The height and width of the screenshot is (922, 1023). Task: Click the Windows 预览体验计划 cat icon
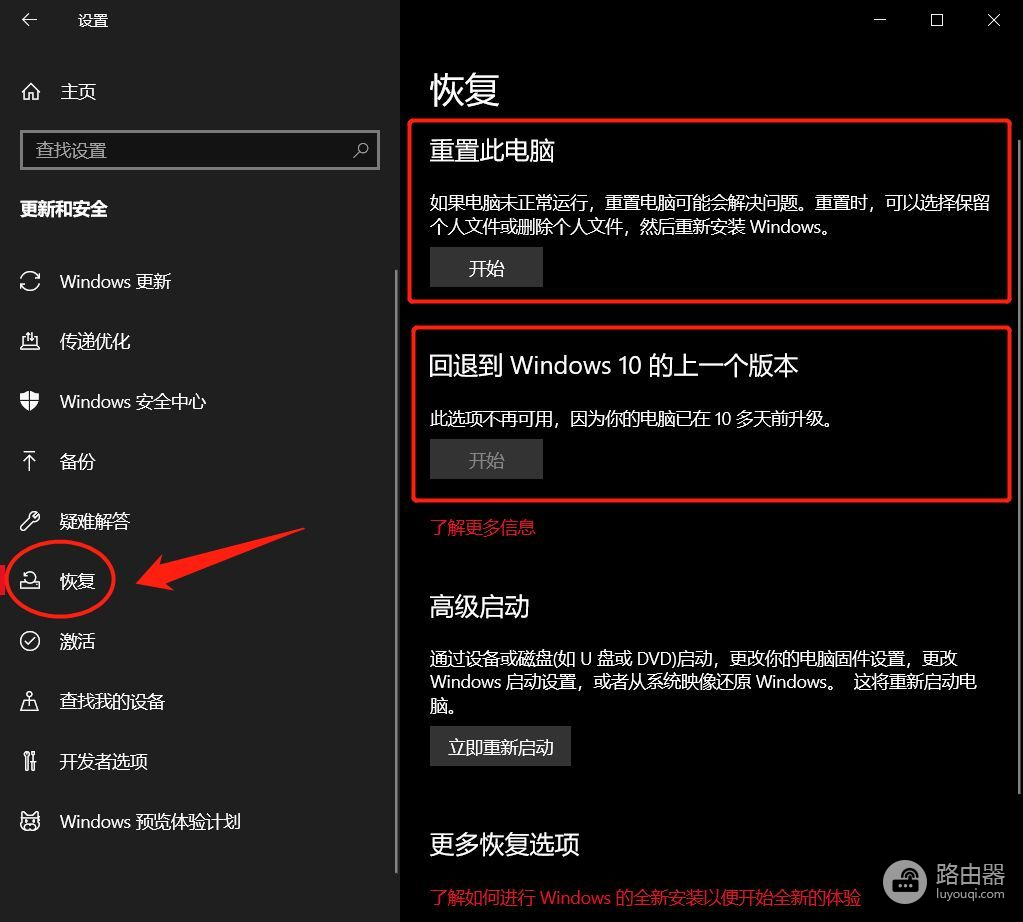tap(30, 821)
